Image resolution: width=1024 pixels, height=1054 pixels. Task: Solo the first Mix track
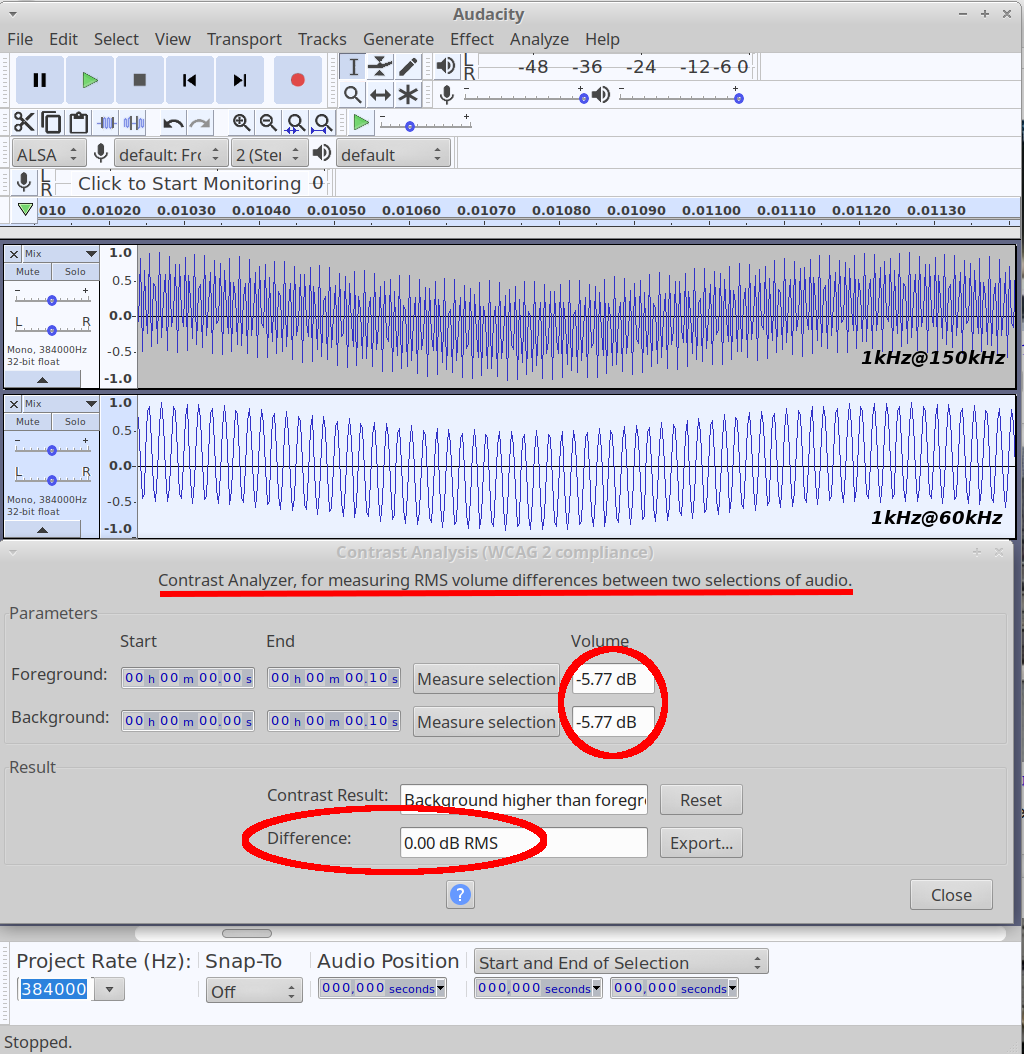tap(75, 272)
